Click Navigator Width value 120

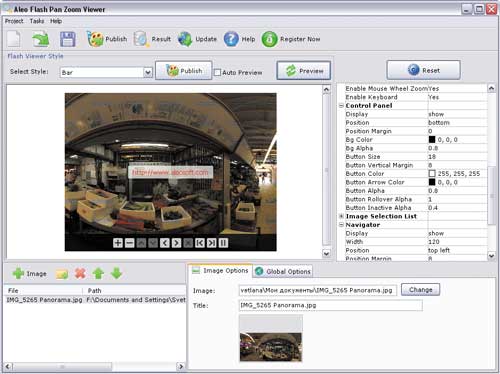click(434, 242)
